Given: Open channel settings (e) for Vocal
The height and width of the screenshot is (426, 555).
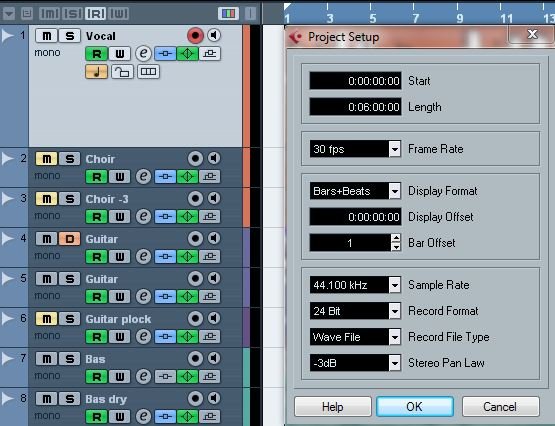Looking at the screenshot, I should pos(143,53).
